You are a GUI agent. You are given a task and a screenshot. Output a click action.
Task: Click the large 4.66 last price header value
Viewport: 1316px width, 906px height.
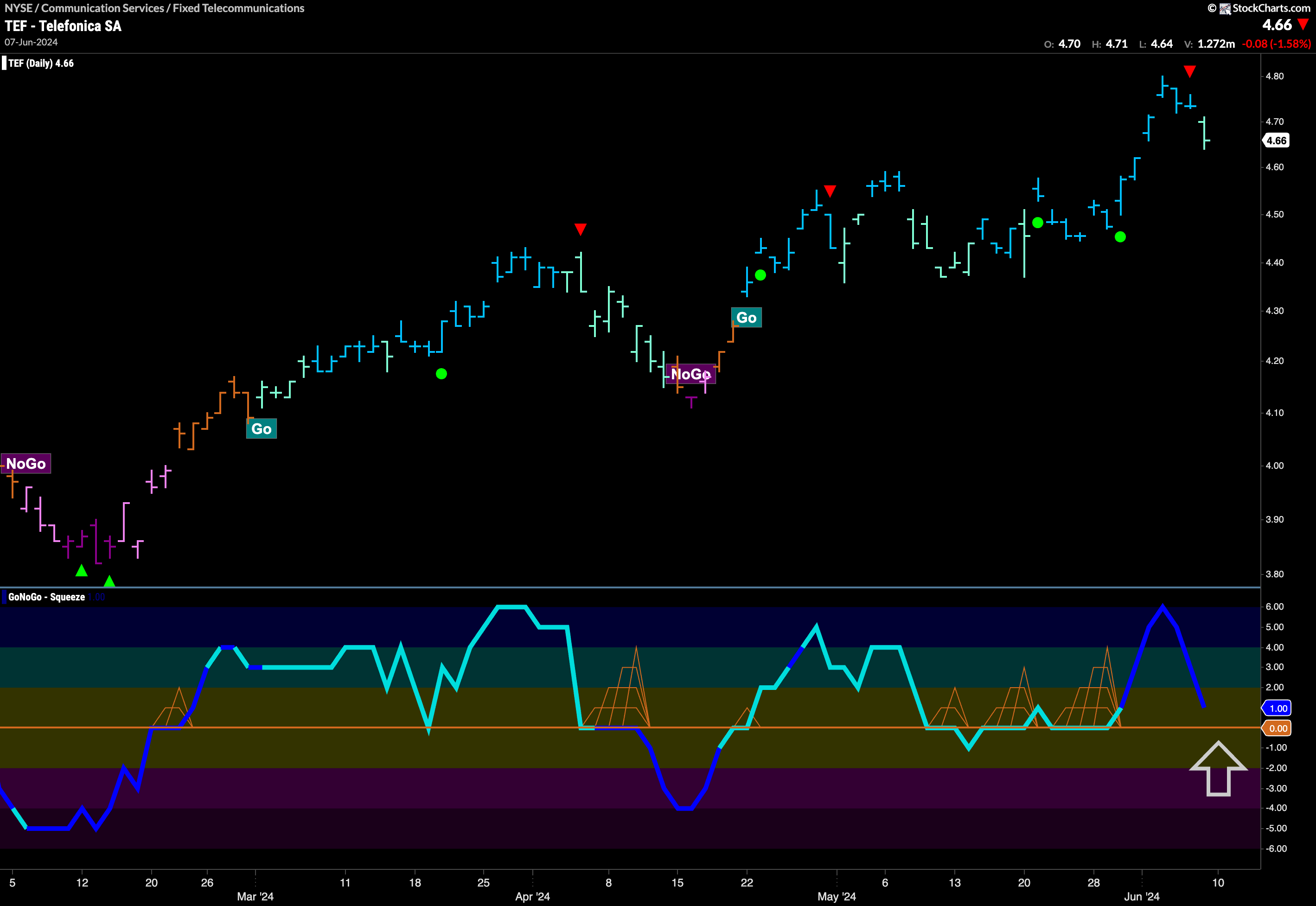(x=1277, y=25)
